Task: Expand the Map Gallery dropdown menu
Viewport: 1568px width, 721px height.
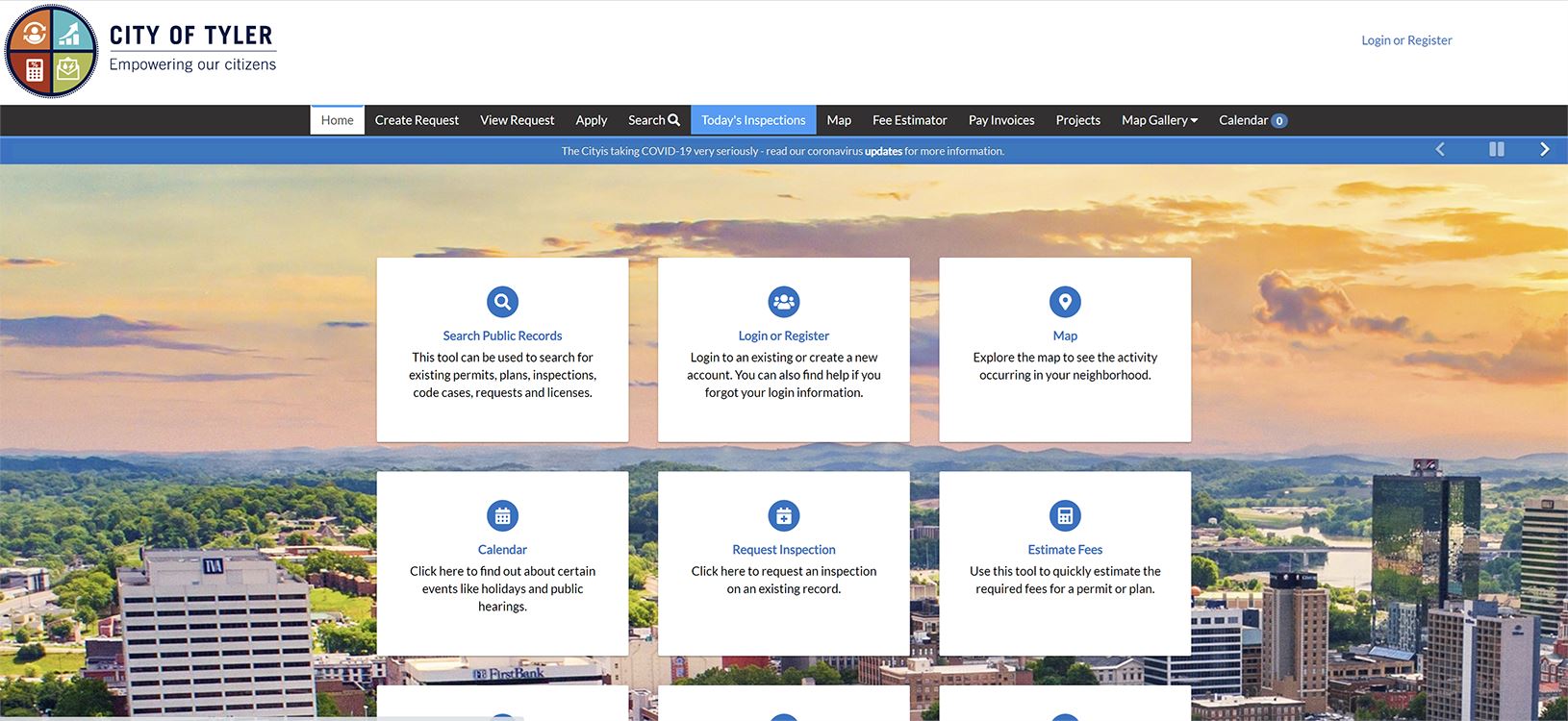Action: point(1159,120)
